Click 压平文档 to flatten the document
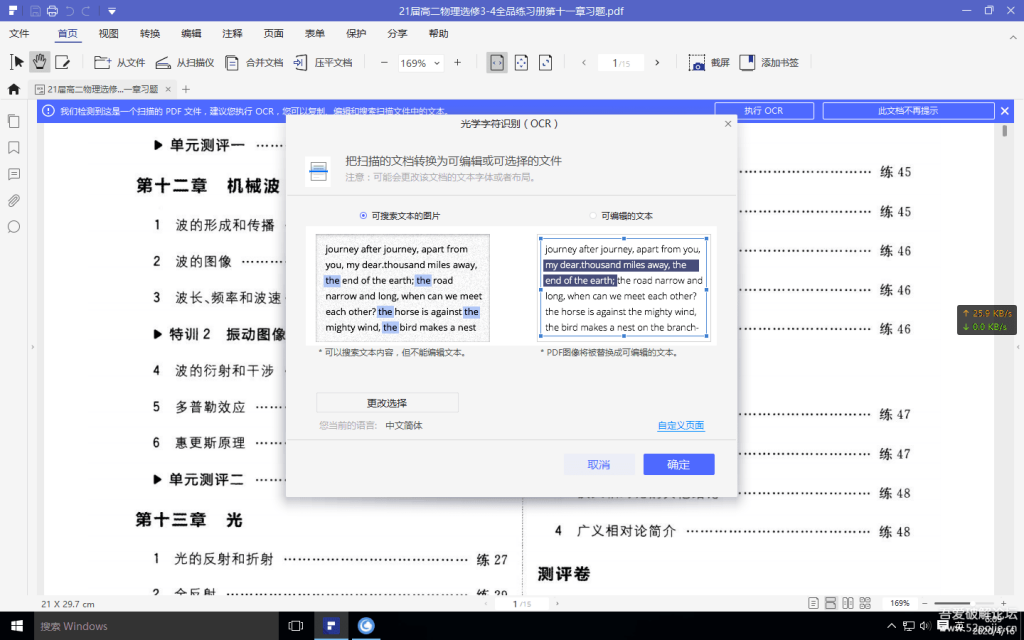Screen dimensions: 1024x640 [323, 63]
